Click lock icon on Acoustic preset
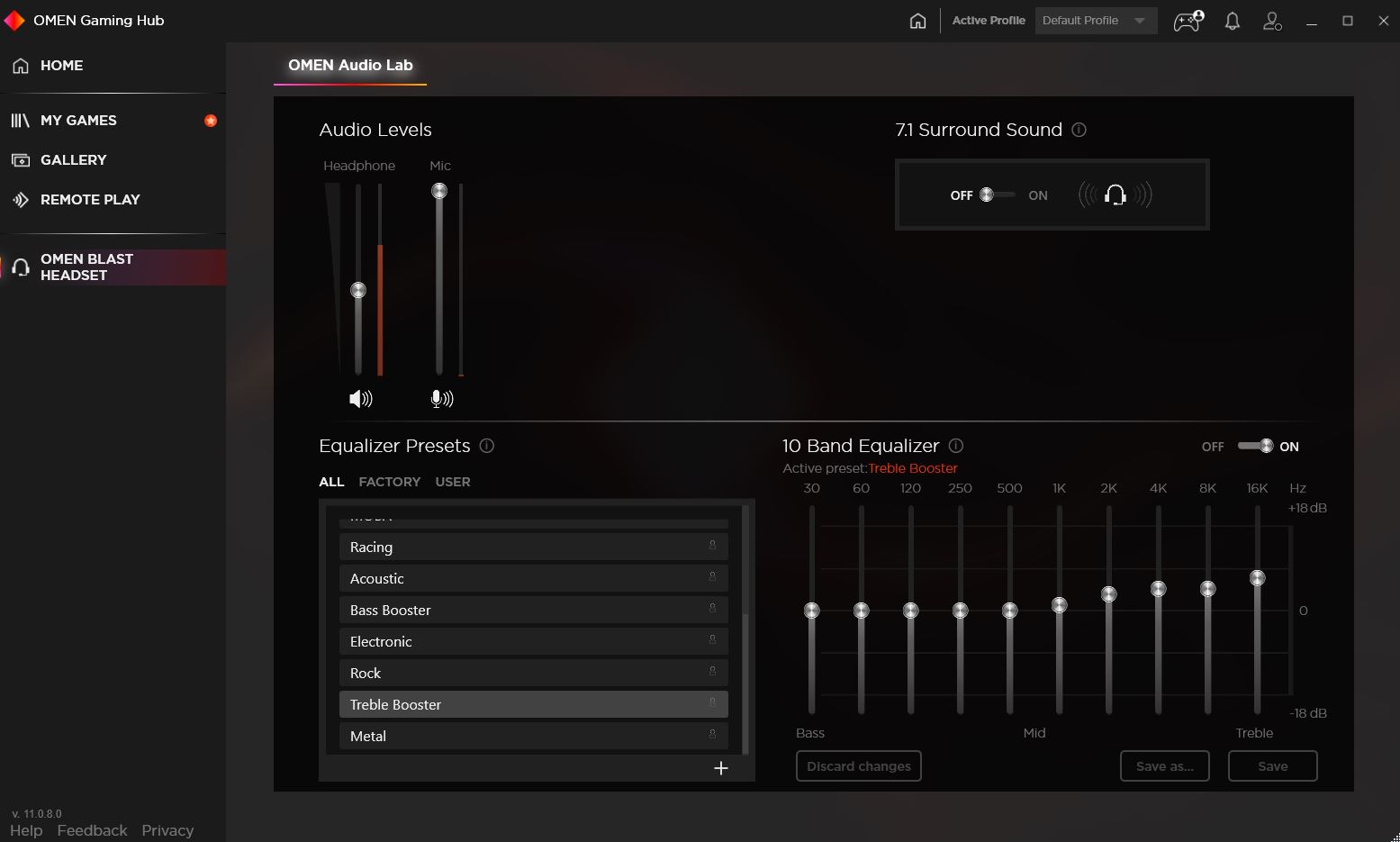The width and height of the screenshot is (1400, 842). pyautogui.click(x=712, y=577)
